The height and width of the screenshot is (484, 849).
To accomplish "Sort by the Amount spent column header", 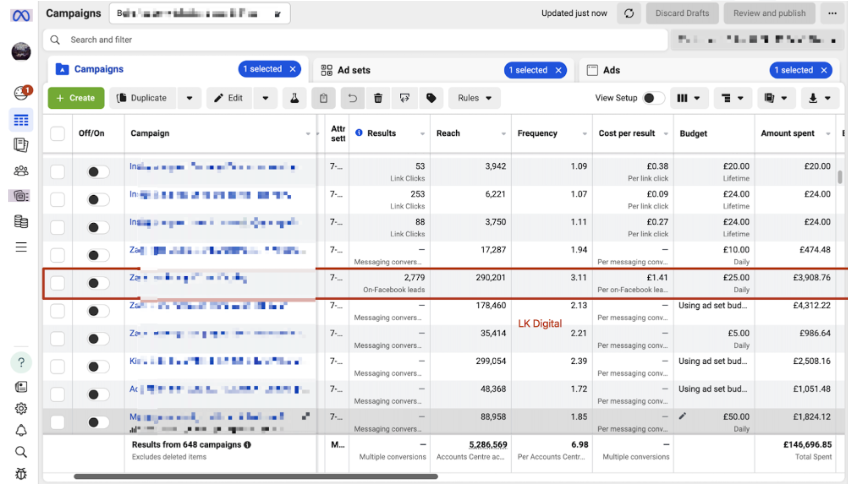I will point(787,133).
